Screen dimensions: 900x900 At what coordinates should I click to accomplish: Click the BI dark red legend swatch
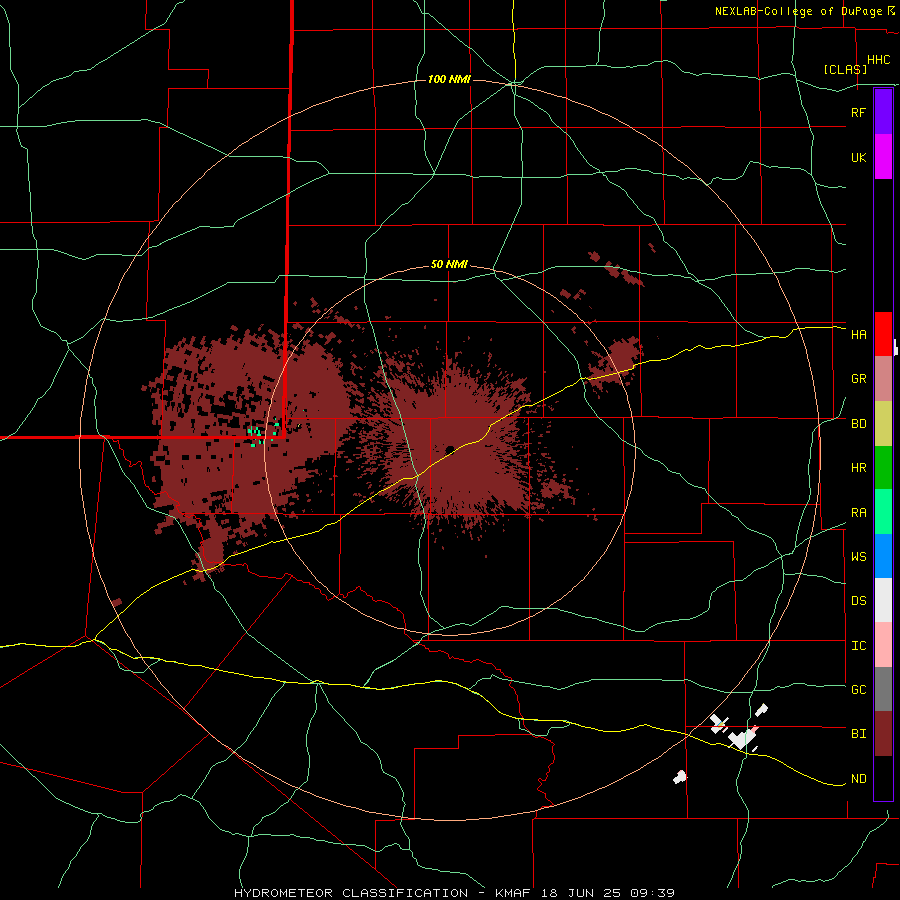883,734
